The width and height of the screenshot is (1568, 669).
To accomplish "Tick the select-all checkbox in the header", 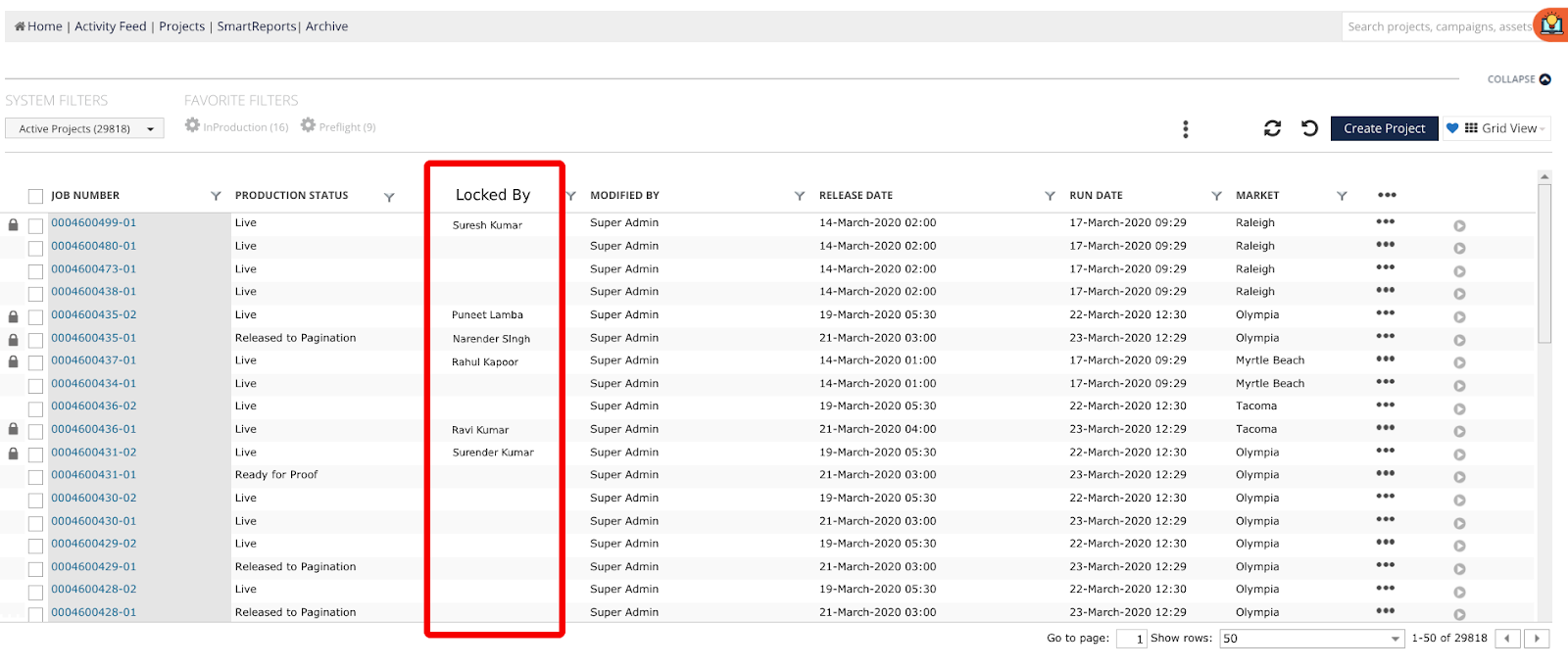I will tap(36, 196).
